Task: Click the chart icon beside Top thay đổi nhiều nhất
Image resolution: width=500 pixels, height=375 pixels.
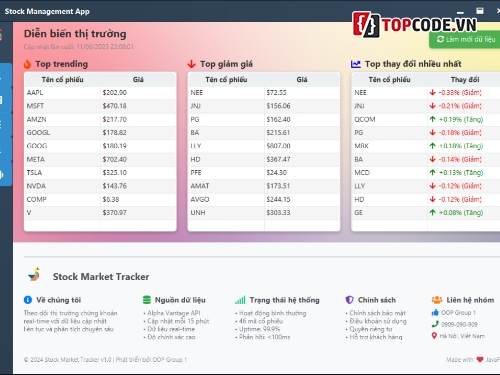Action: (x=356, y=64)
